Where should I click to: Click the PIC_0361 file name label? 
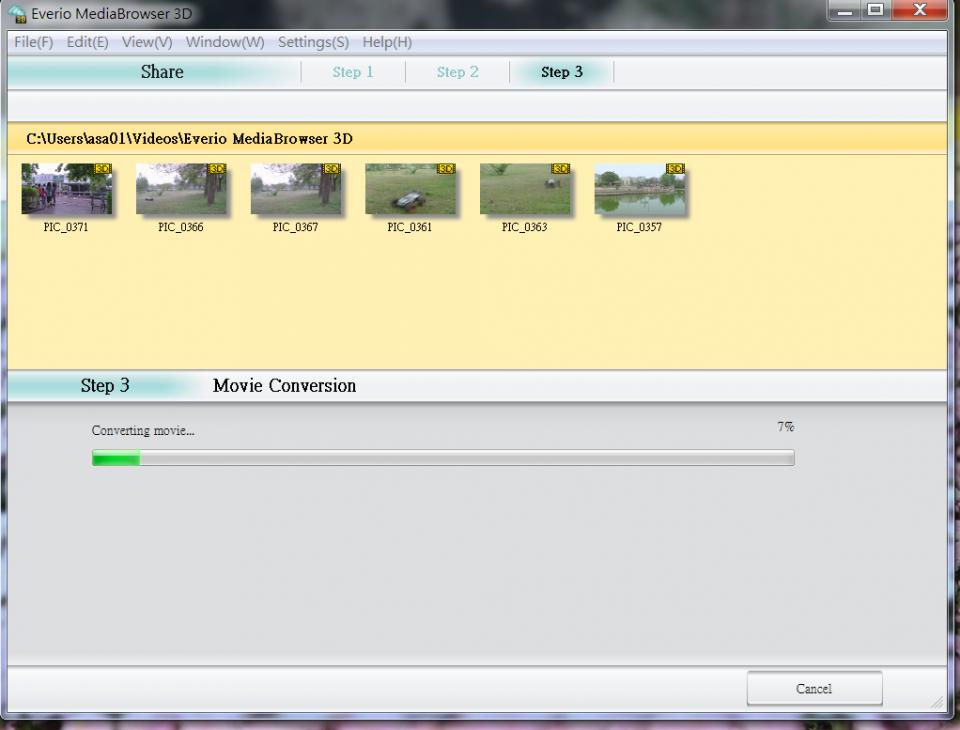pyautogui.click(x=410, y=227)
